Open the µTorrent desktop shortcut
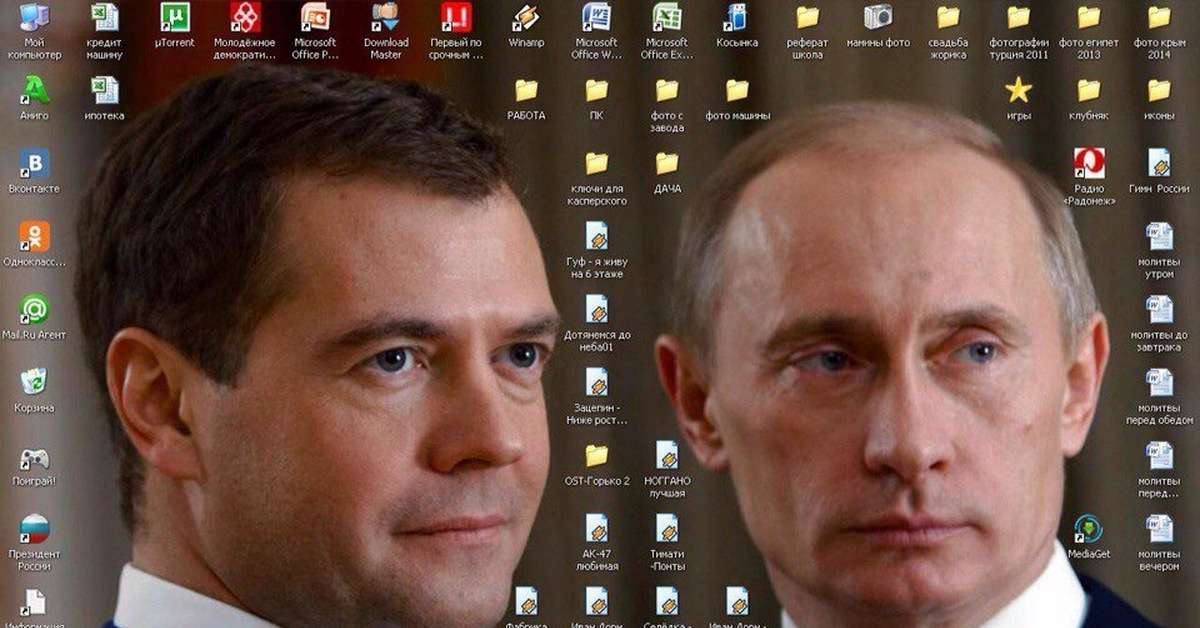Screen dimensions: 1200x628 click(x=175, y=18)
